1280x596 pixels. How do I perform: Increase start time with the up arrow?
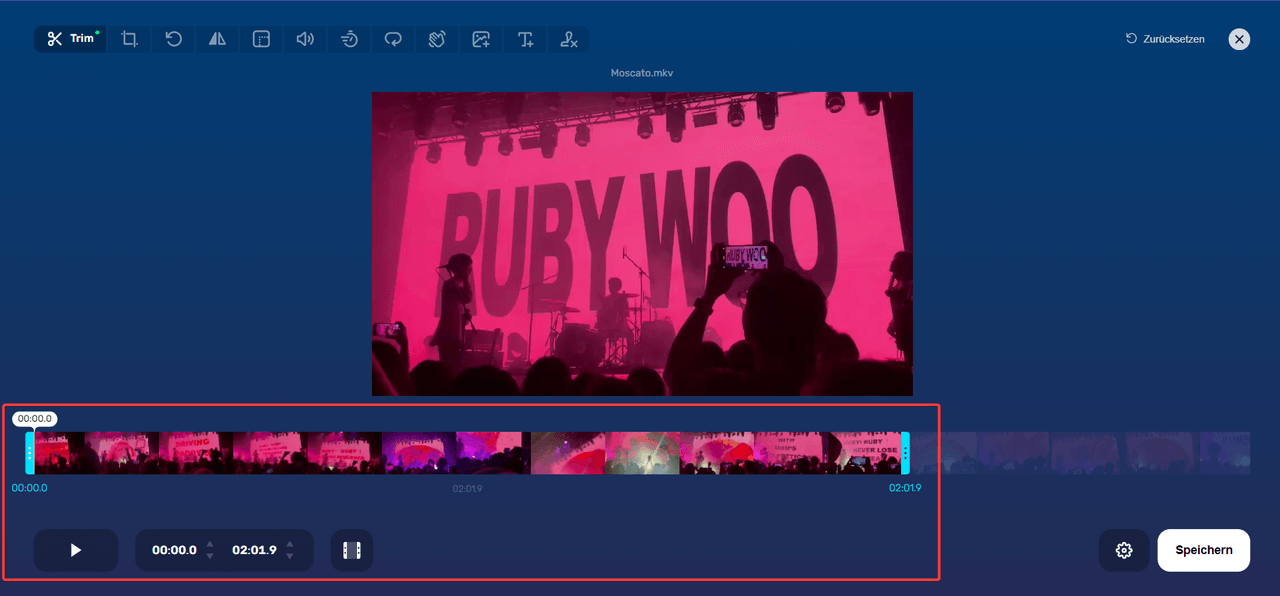tap(209, 544)
